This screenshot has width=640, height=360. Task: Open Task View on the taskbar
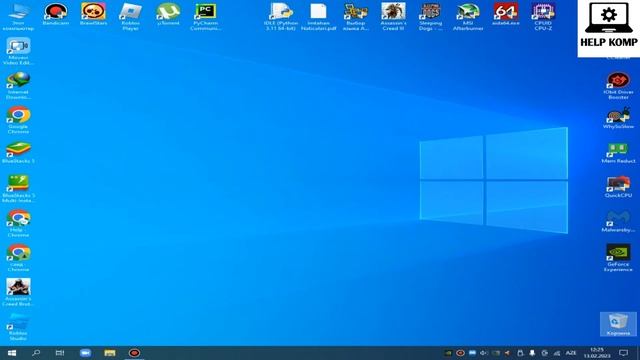pyautogui.click(x=60, y=353)
